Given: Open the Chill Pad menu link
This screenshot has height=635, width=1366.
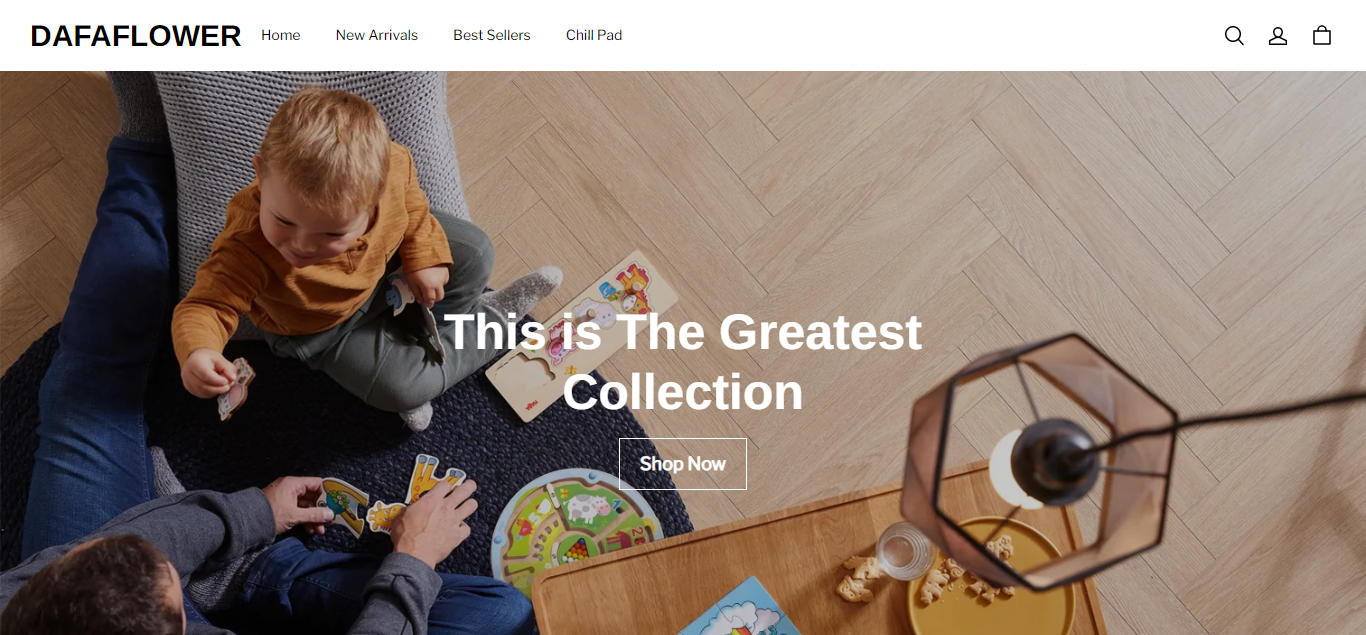Looking at the screenshot, I should (594, 35).
